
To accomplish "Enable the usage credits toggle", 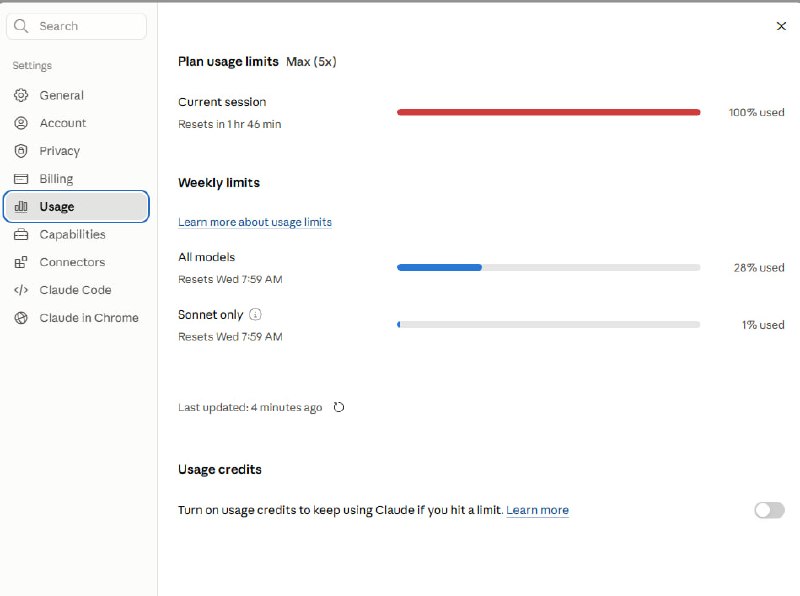I will coord(769,510).
